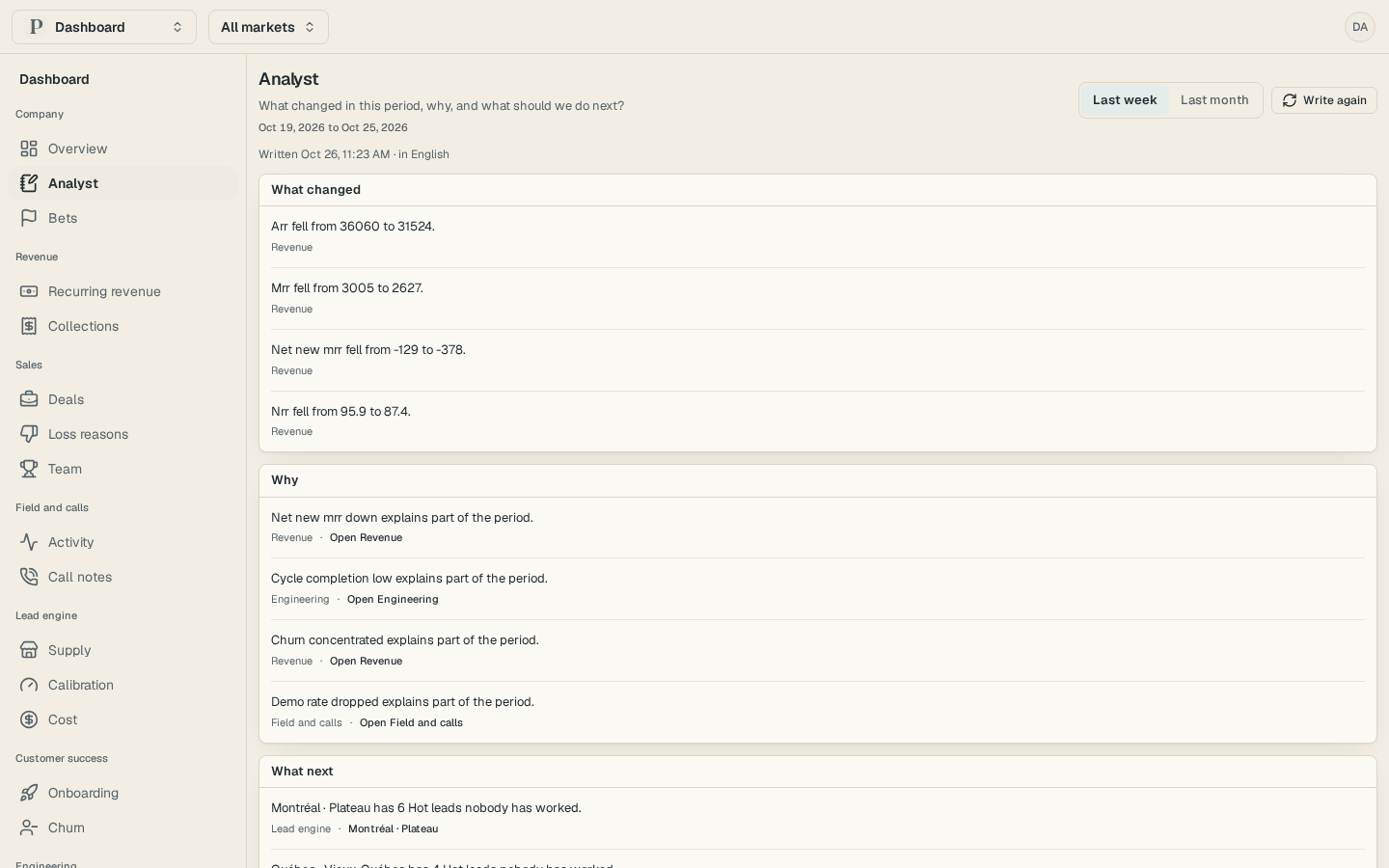The image size is (1389, 868).
Task: Switch period to Last week
Action: click(x=1125, y=100)
